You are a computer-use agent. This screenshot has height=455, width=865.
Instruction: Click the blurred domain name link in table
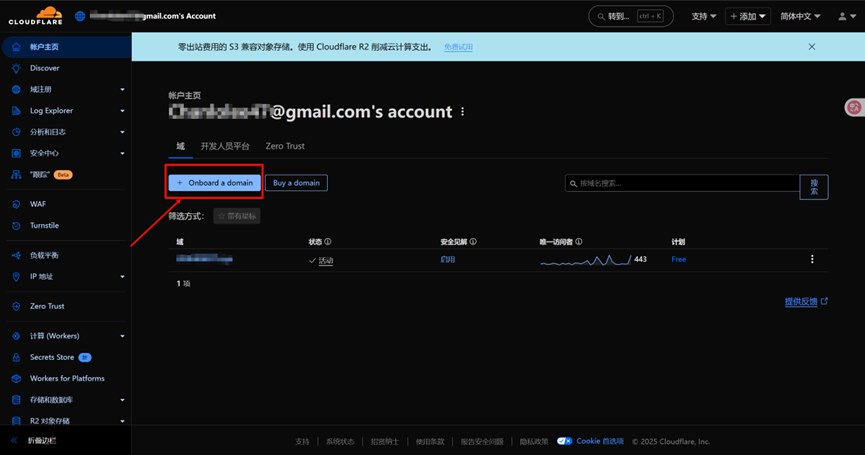[204, 259]
